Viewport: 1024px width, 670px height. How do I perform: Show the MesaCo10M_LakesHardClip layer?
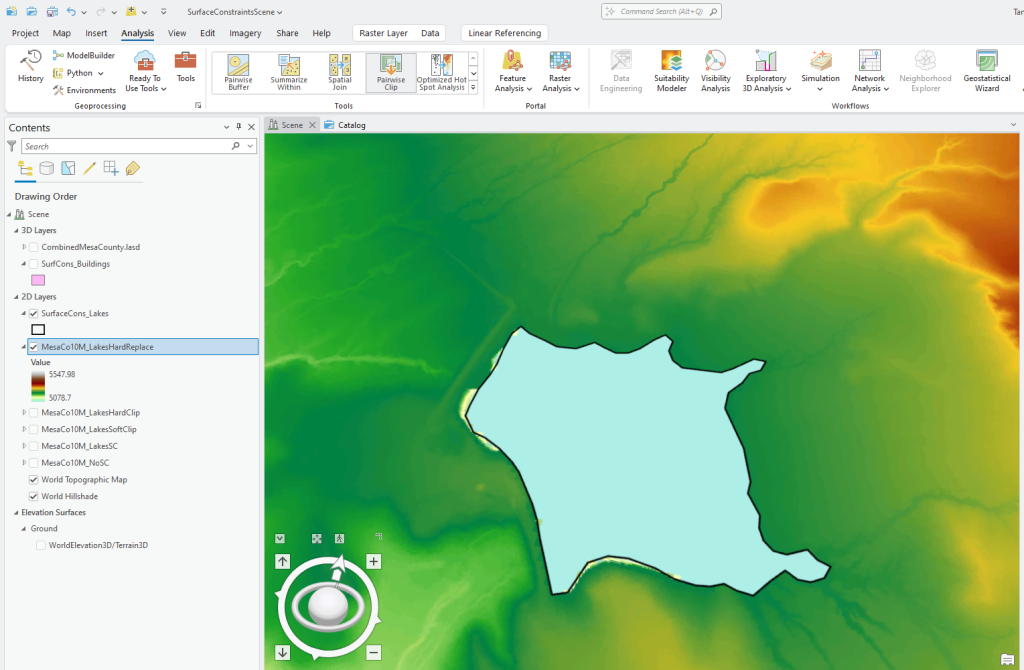pyautogui.click(x=33, y=412)
